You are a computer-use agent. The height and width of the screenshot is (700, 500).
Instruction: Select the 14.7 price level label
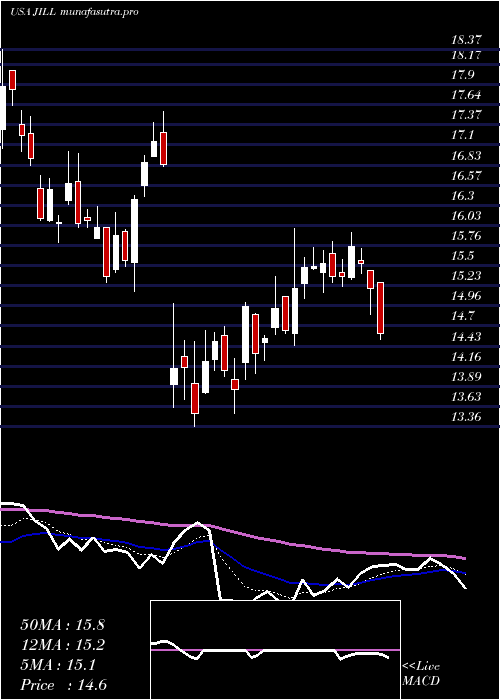[463, 317]
